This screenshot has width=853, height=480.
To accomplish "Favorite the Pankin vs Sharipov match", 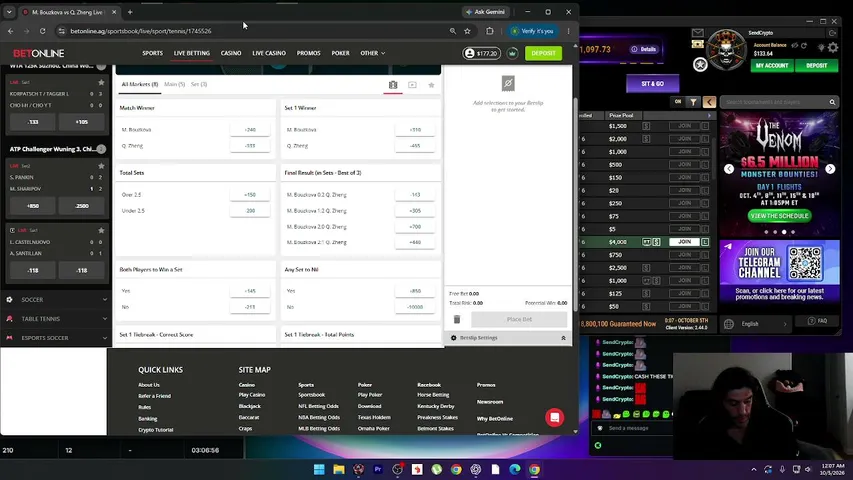I will coord(101,166).
